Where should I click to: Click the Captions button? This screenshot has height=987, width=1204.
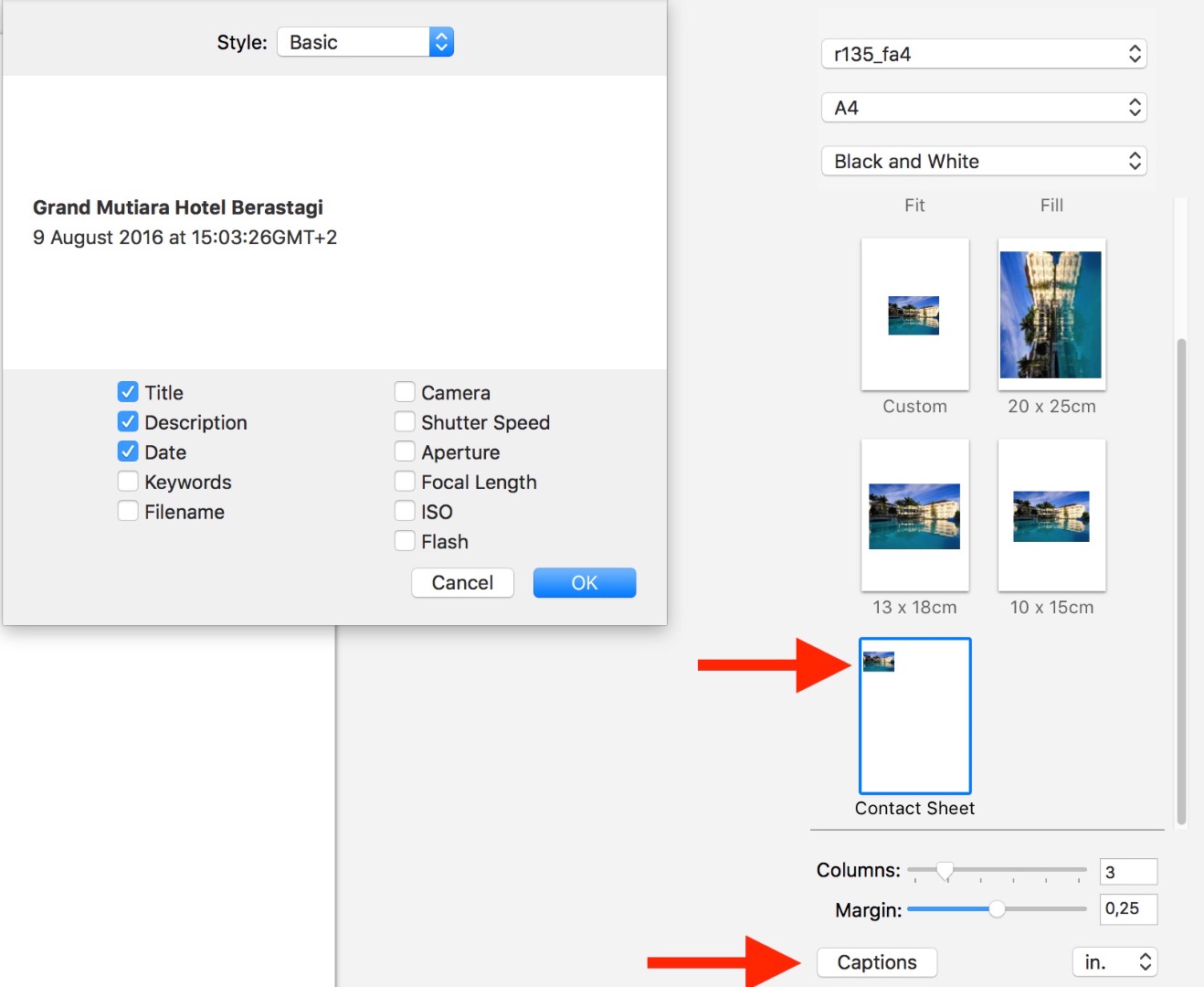(876, 961)
